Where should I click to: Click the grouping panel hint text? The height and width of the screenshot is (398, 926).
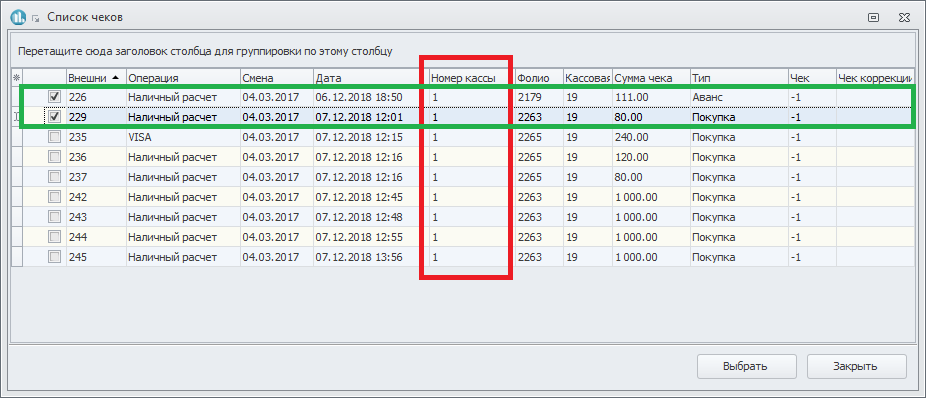[205, 51]
